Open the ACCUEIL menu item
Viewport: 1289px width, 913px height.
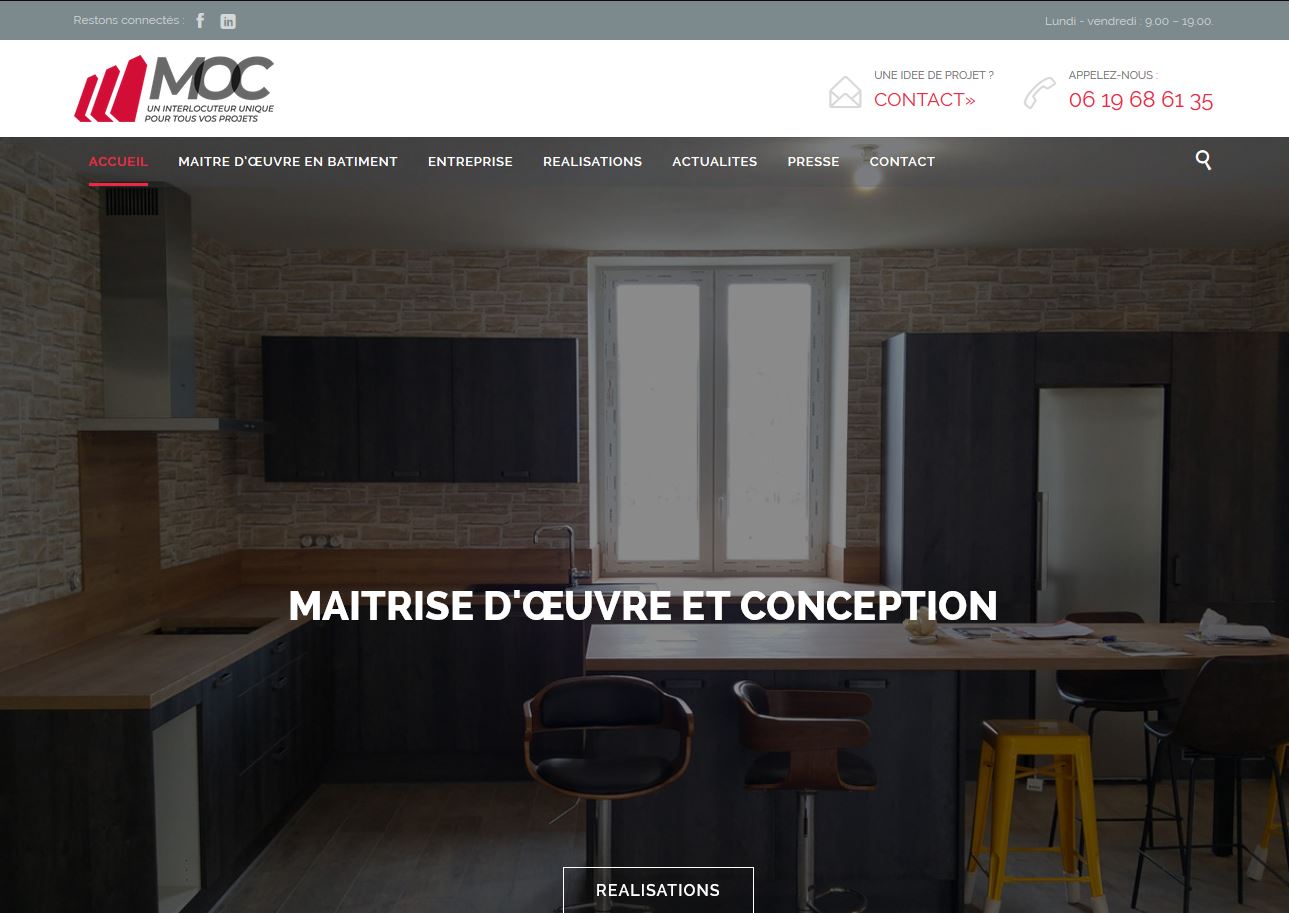[118, 161]
